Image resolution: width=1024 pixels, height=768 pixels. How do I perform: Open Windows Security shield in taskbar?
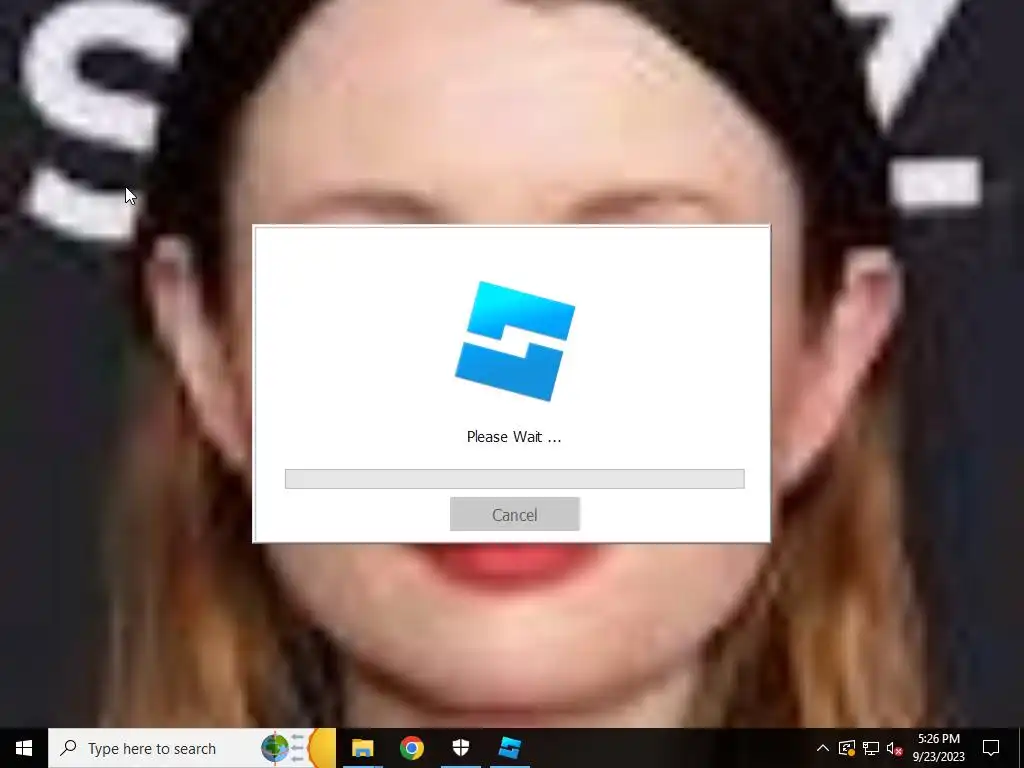pyautogui.click(x=460, y=748)
